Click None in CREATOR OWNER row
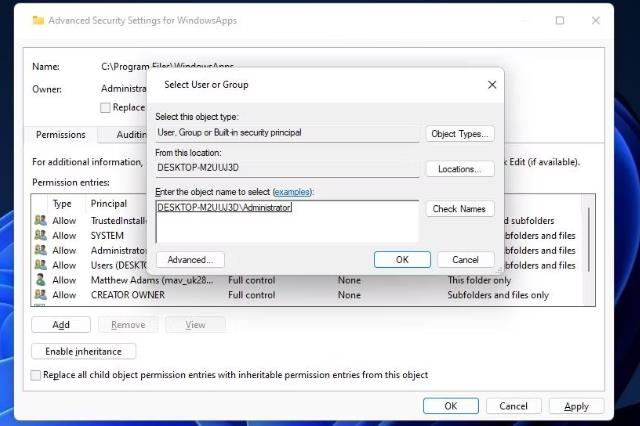The height and width of the screenshot is (426, 640). tap(349, 295)
